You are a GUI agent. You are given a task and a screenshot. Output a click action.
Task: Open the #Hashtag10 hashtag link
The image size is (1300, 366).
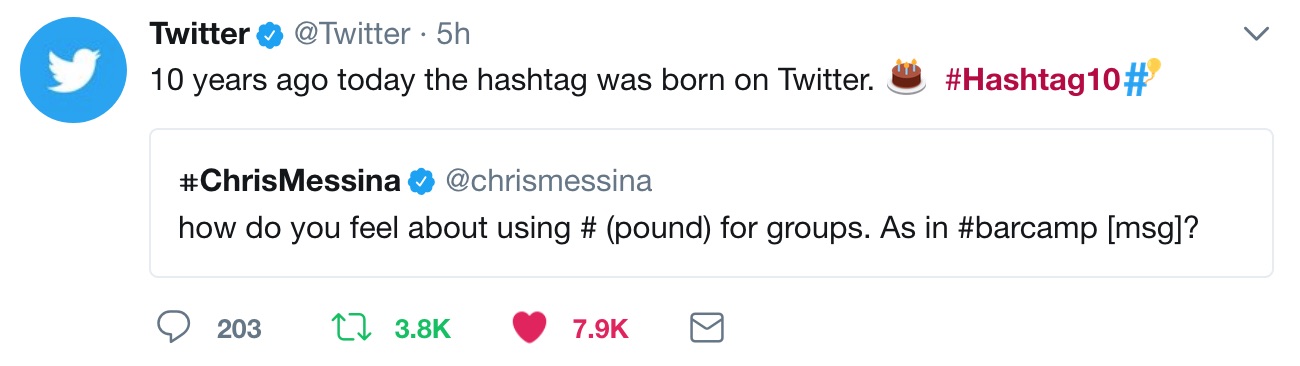[1032, 80]
